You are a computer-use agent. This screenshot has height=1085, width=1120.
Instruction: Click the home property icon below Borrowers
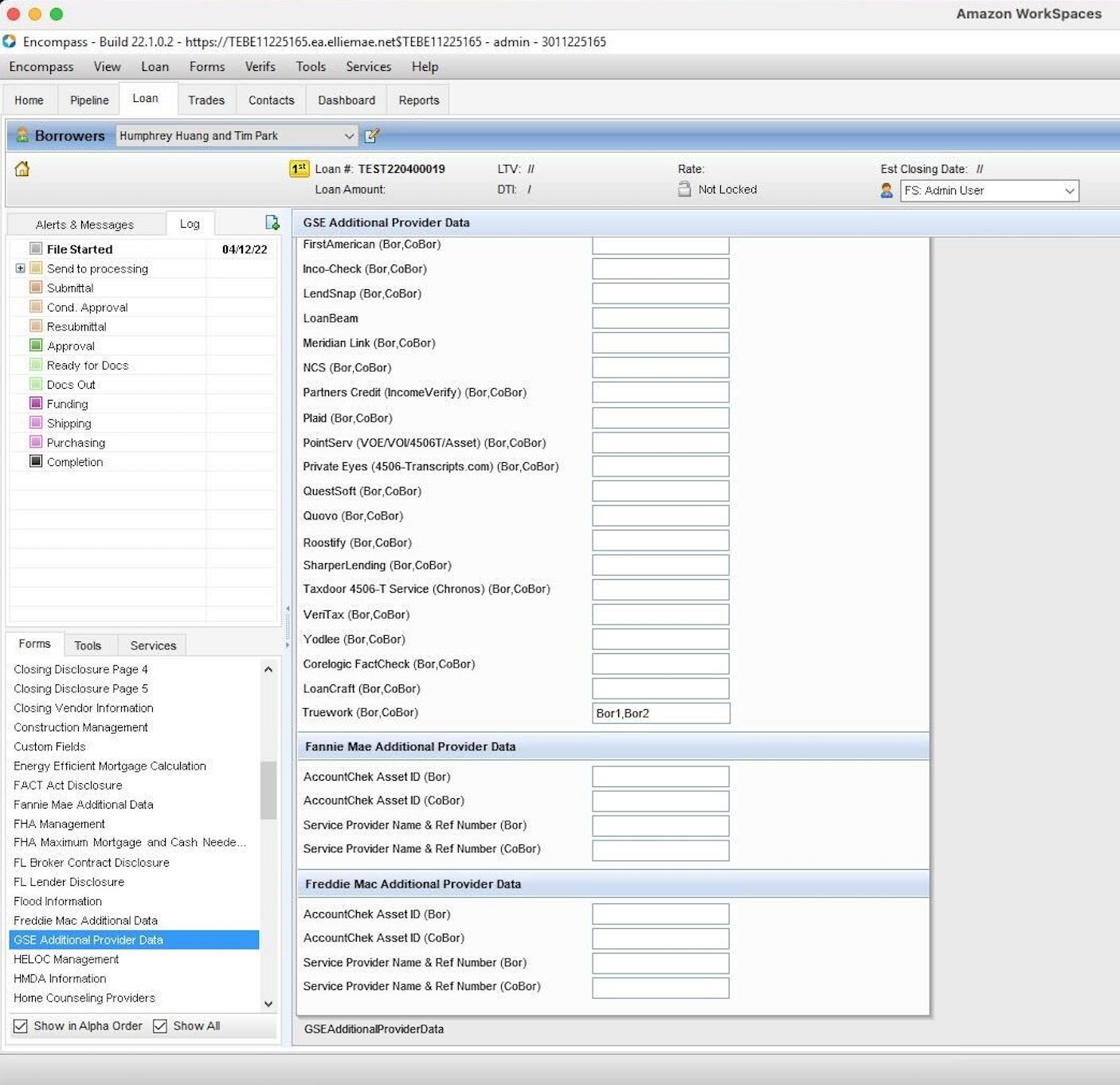click(22, 169)
